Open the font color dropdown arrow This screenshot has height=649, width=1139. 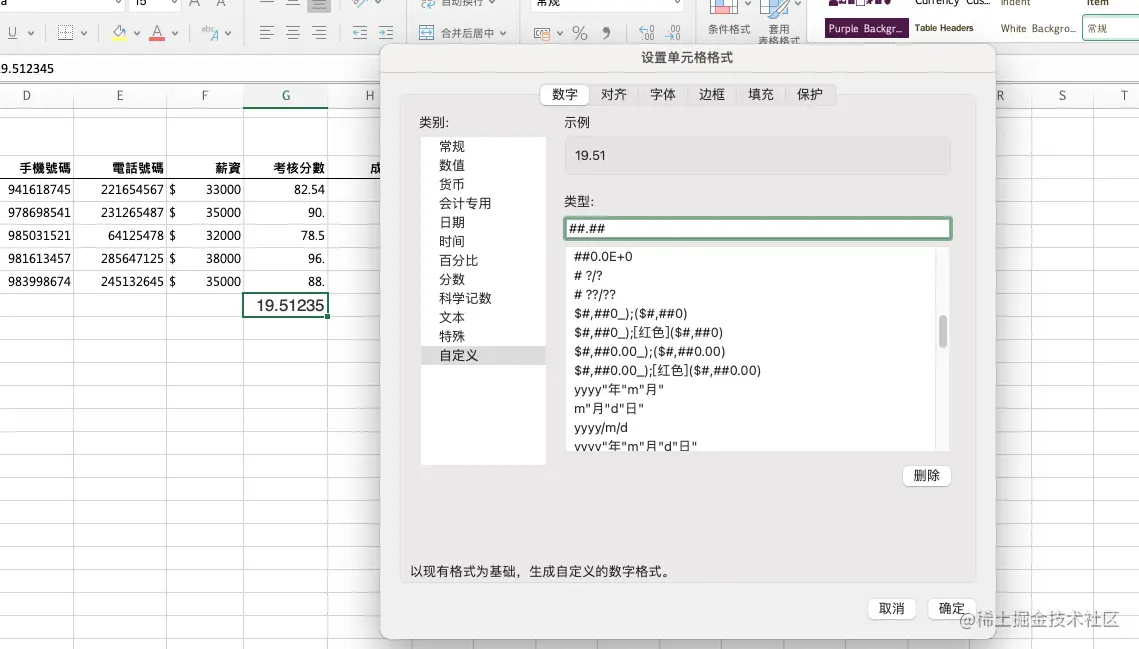click(175, 33)
